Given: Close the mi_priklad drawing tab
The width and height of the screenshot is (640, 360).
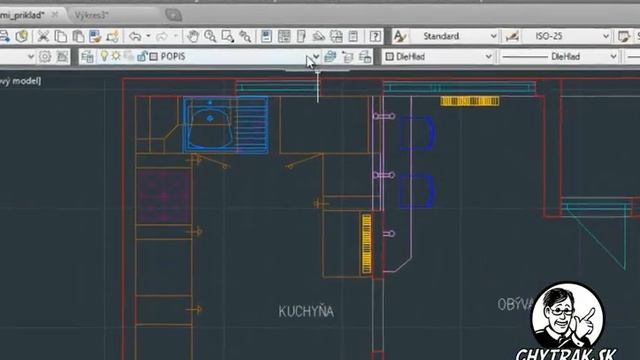Looking at the screenshot, I should tap(55, 15).
